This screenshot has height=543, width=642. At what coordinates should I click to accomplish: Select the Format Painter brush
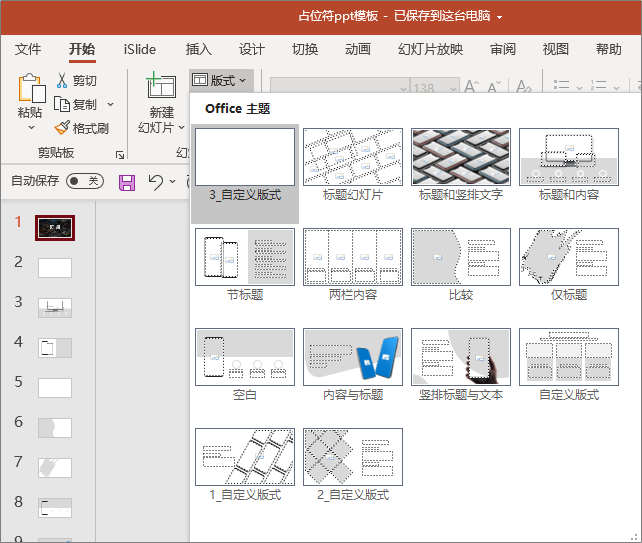pos(62,128)
